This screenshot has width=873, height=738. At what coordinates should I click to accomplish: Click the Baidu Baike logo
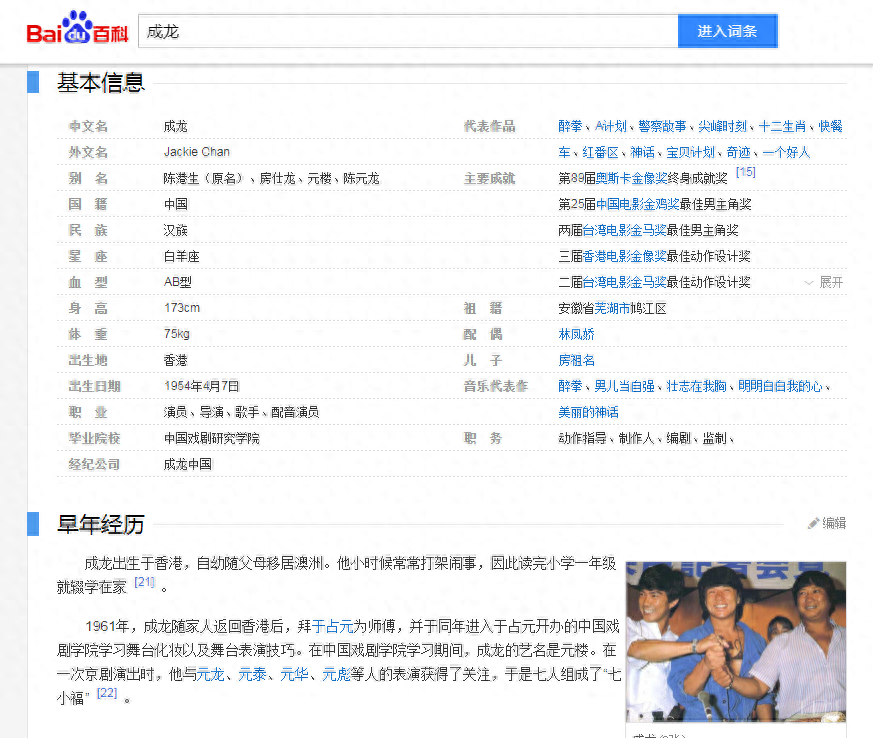pos(77,31)
